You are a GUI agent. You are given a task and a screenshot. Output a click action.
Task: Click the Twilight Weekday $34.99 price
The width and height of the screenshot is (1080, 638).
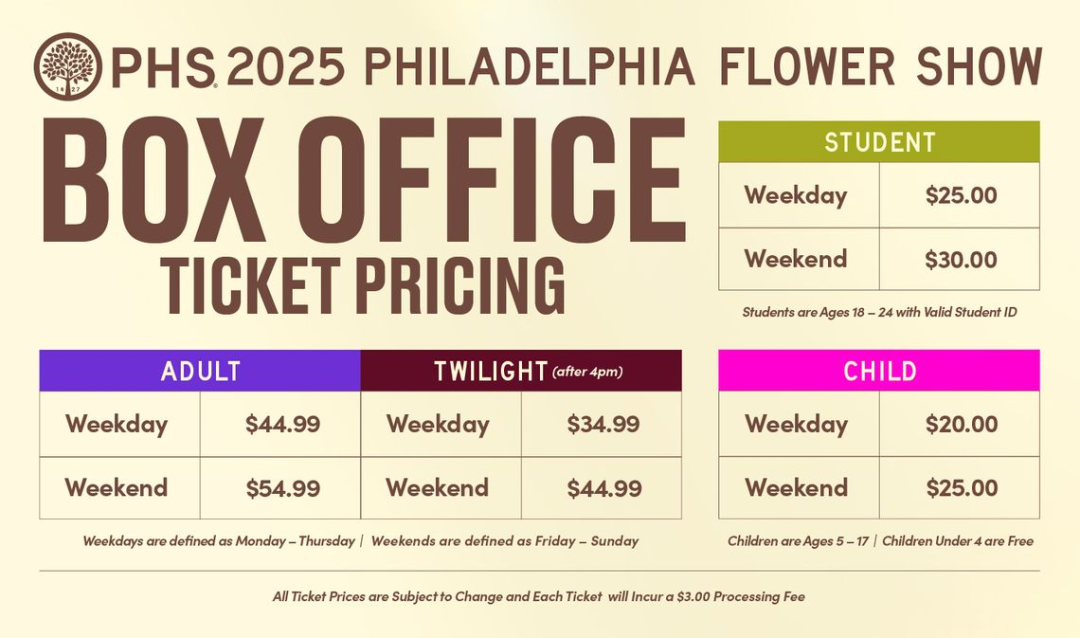click(603, 424)
